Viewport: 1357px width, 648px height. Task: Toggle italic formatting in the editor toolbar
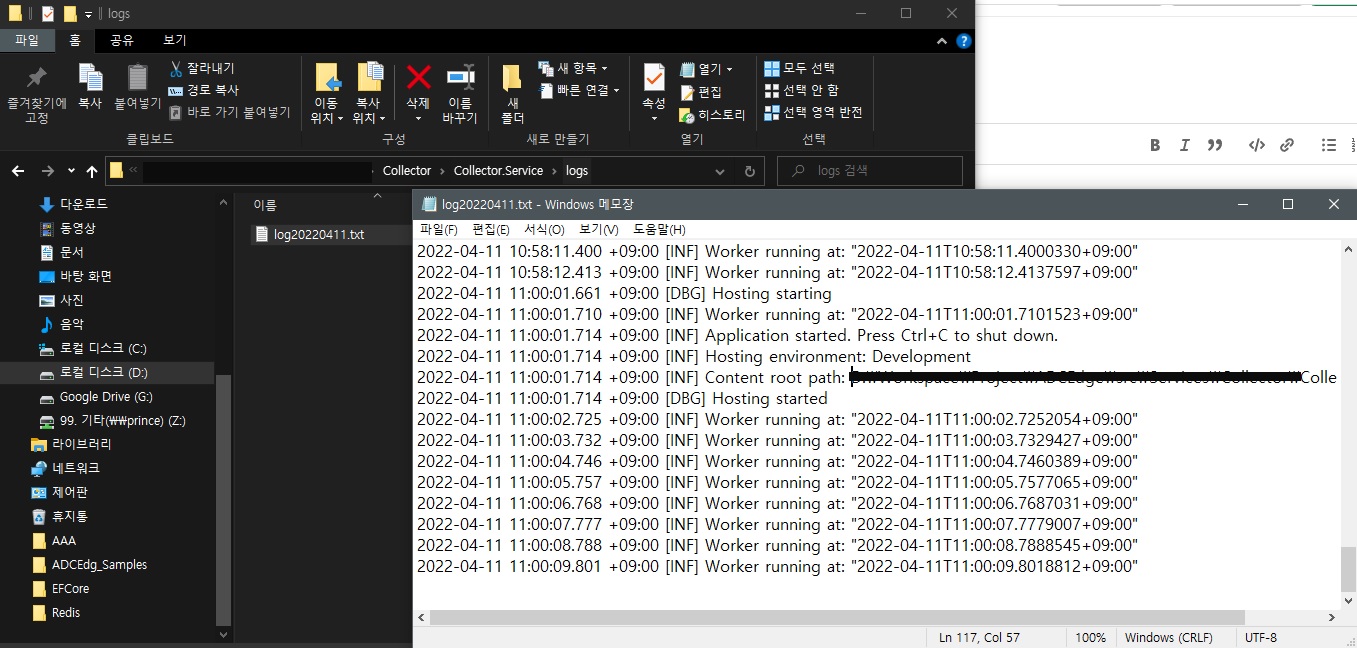[x=1184, y=145]
